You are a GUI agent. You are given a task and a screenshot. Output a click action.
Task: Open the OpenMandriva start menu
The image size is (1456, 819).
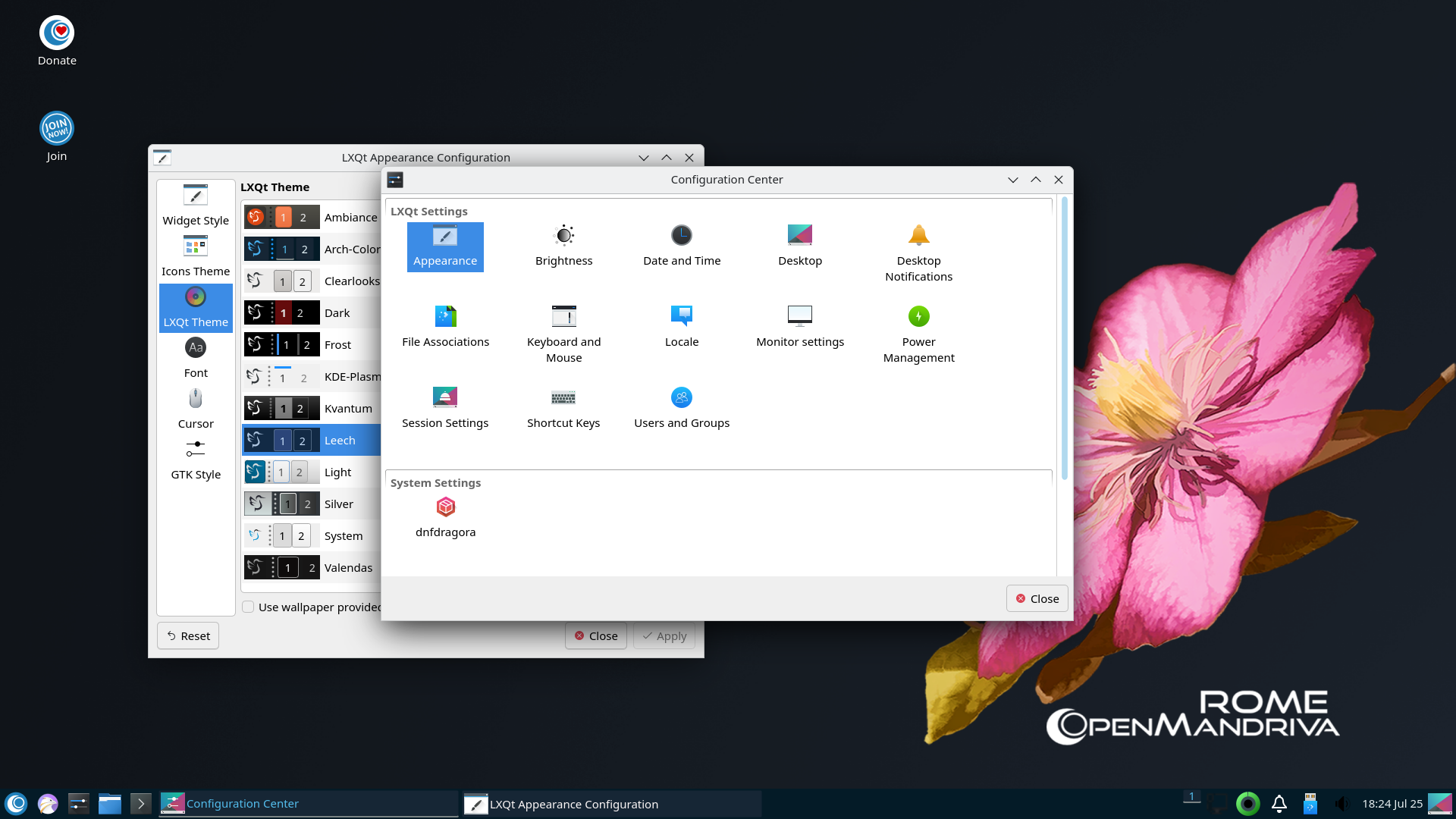[16, 804]
